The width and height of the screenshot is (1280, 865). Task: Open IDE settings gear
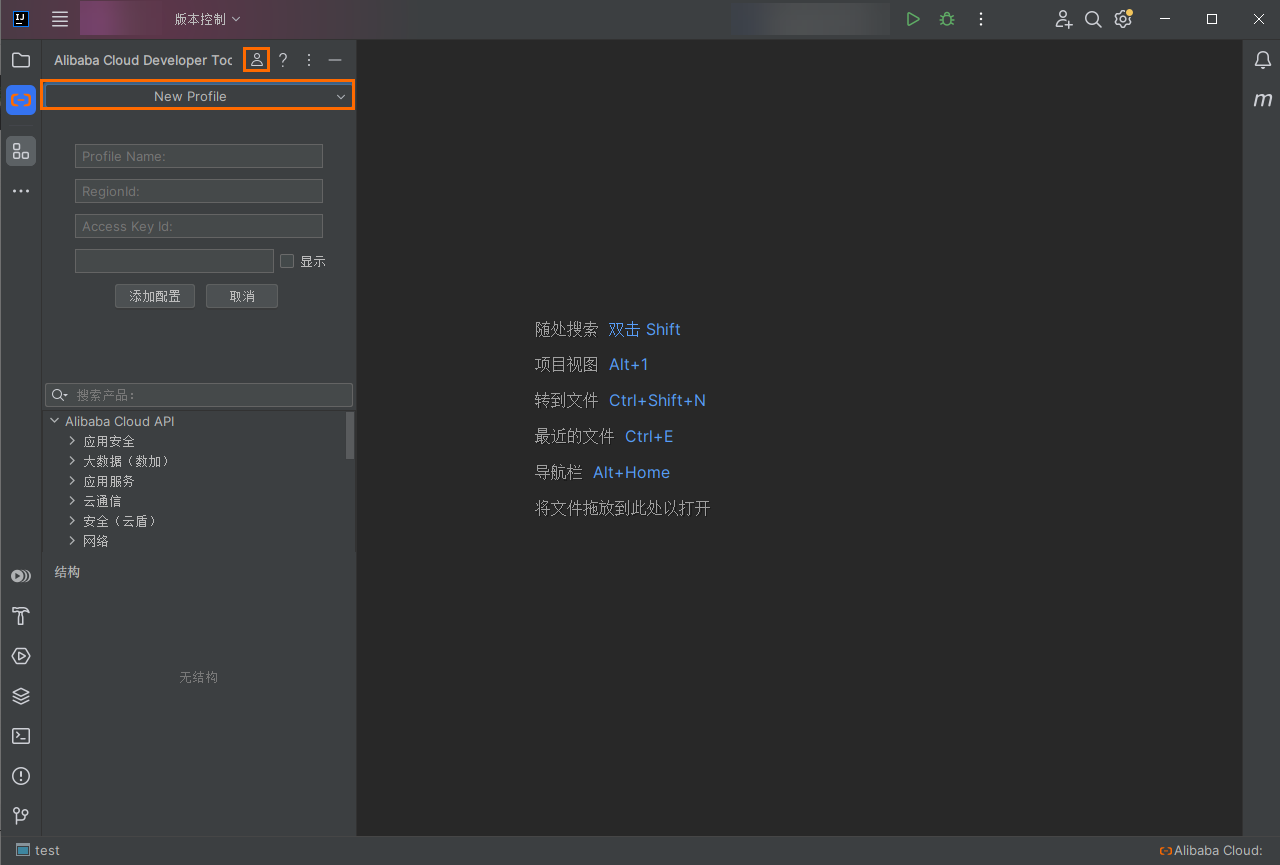(x=1124, y=19)
